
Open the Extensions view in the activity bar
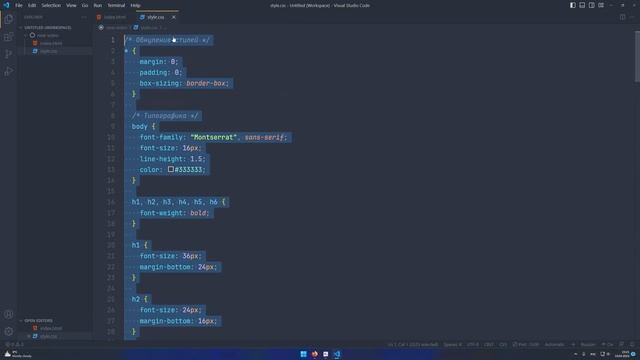pyautogui.click(x=9, y=37)
